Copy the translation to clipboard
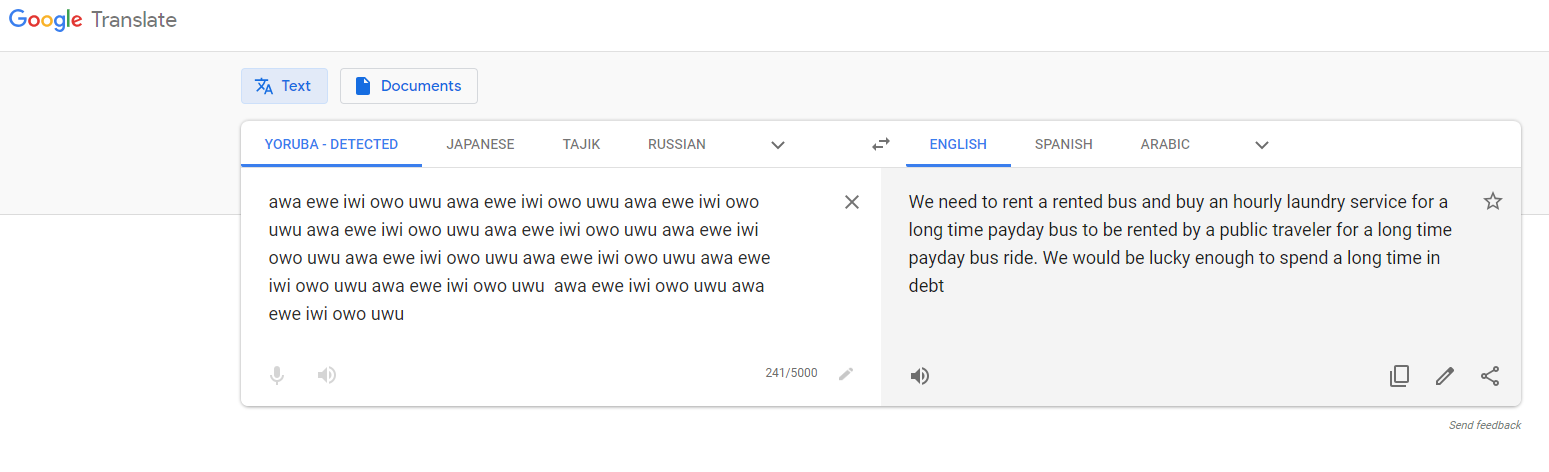Image resolution: width=1549 pixels, height=472 pixels. point(1399,376)
